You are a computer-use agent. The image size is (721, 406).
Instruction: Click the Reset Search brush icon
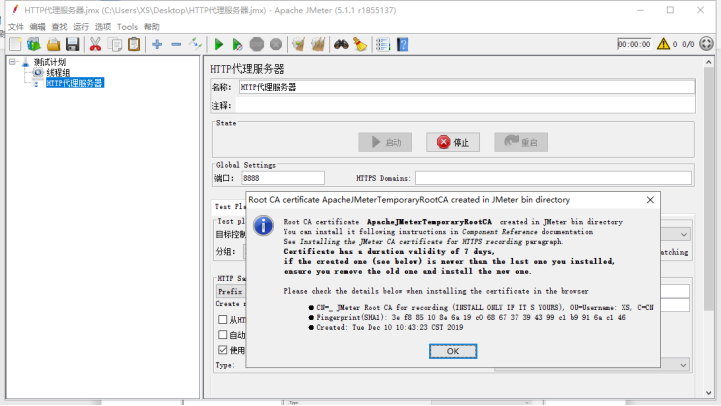coord(360,44)
